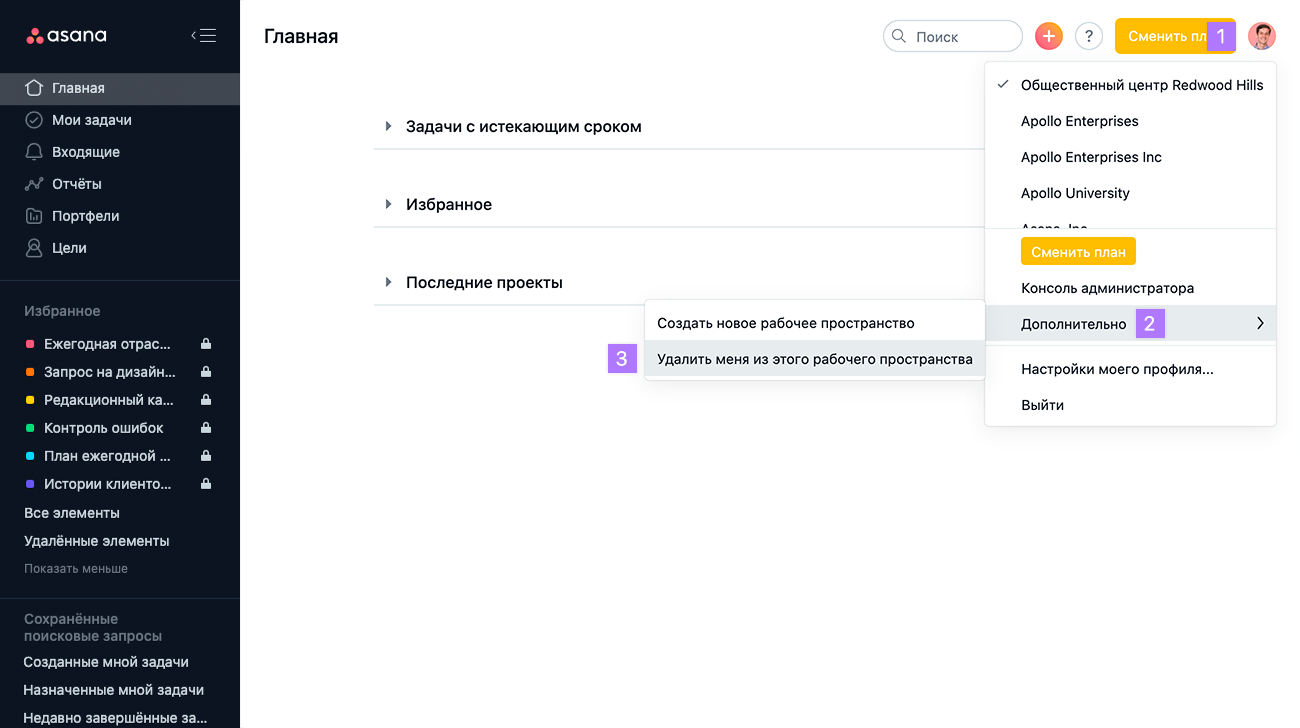
Task: Click lock icon beside Редакционный ка... project
Action: (x=206, y=400)
